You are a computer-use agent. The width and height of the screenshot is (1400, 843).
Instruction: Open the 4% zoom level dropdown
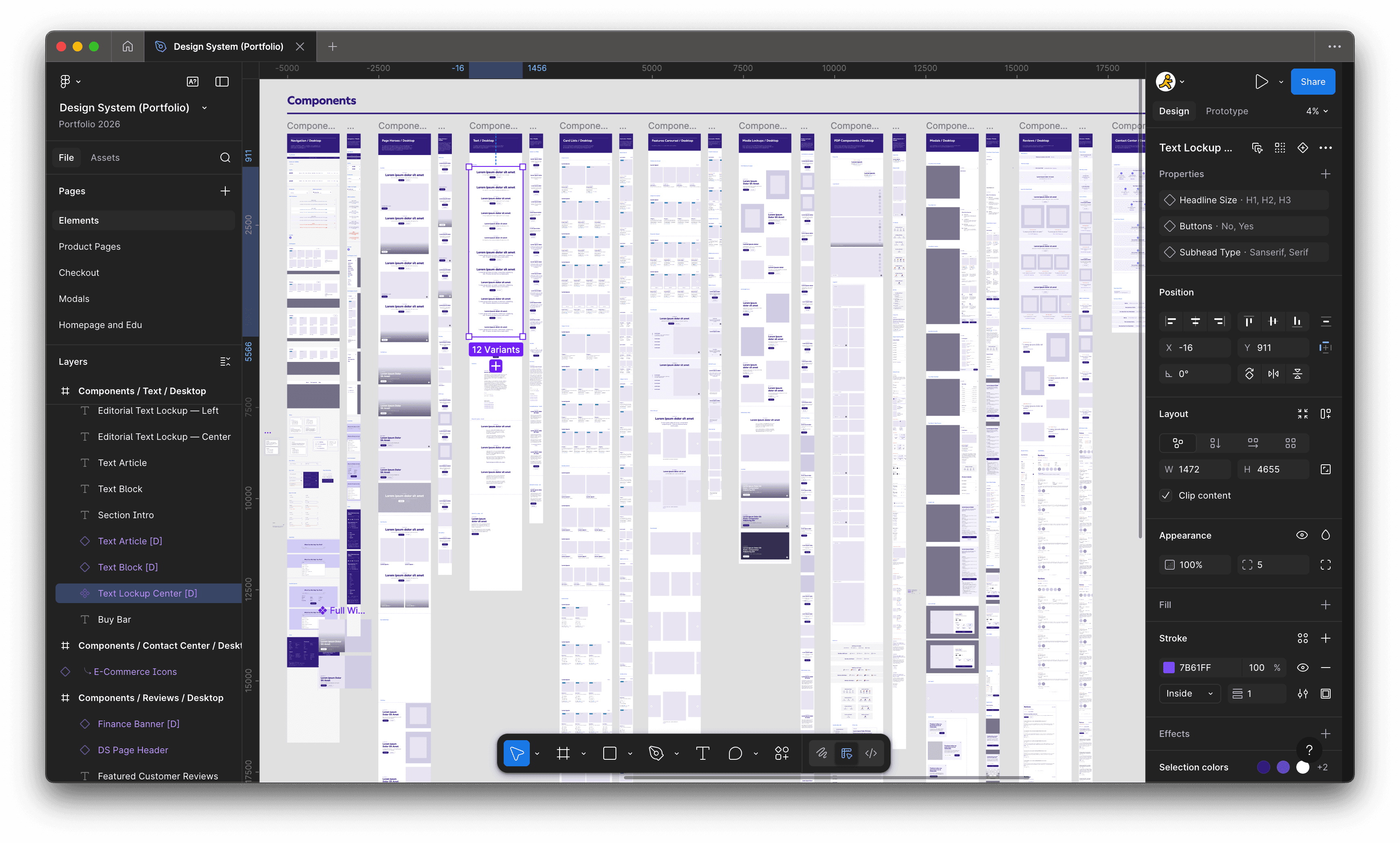pos(1316,111)
